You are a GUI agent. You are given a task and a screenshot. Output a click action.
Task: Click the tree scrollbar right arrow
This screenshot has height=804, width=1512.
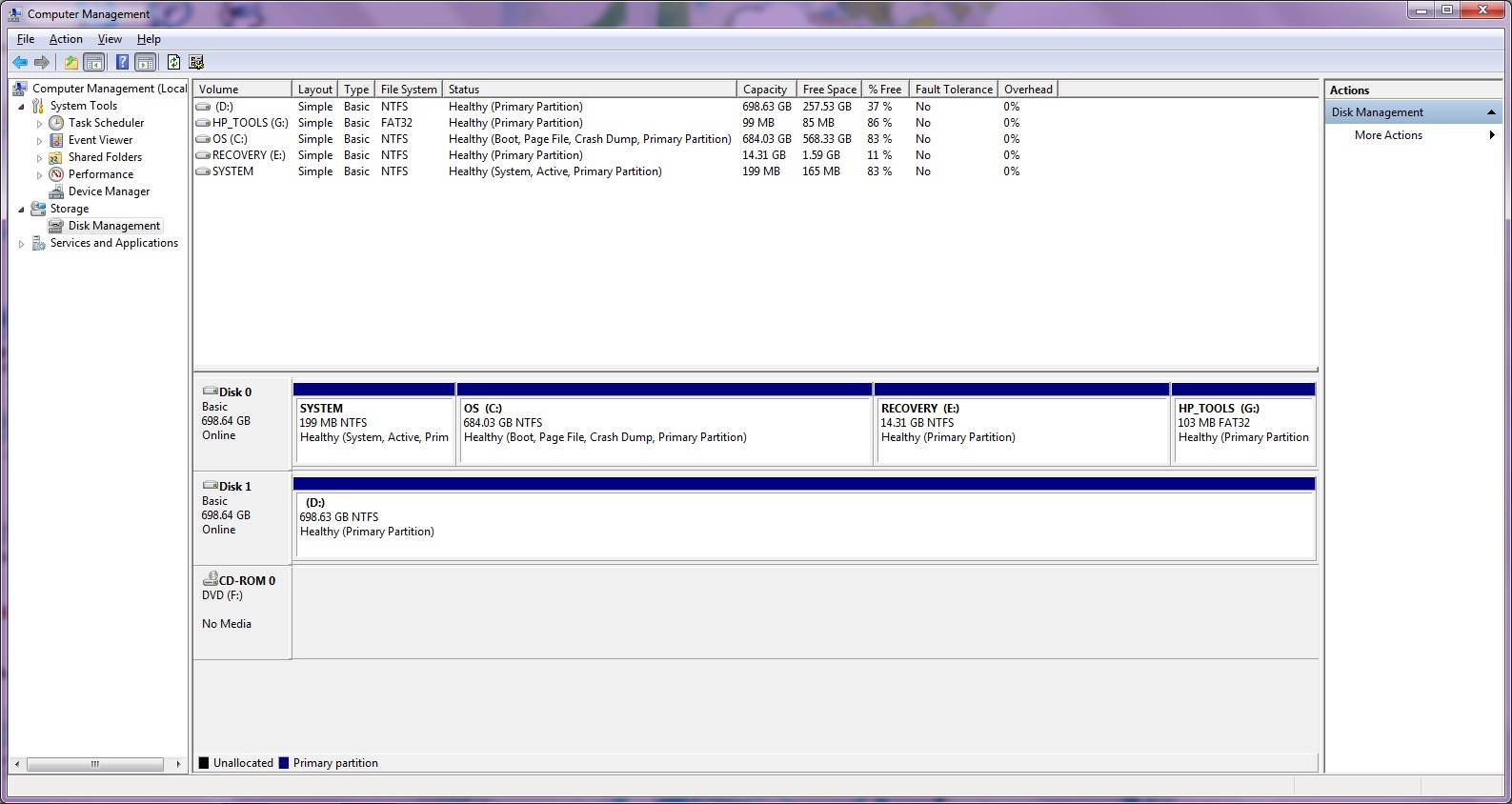coord(178,764)
